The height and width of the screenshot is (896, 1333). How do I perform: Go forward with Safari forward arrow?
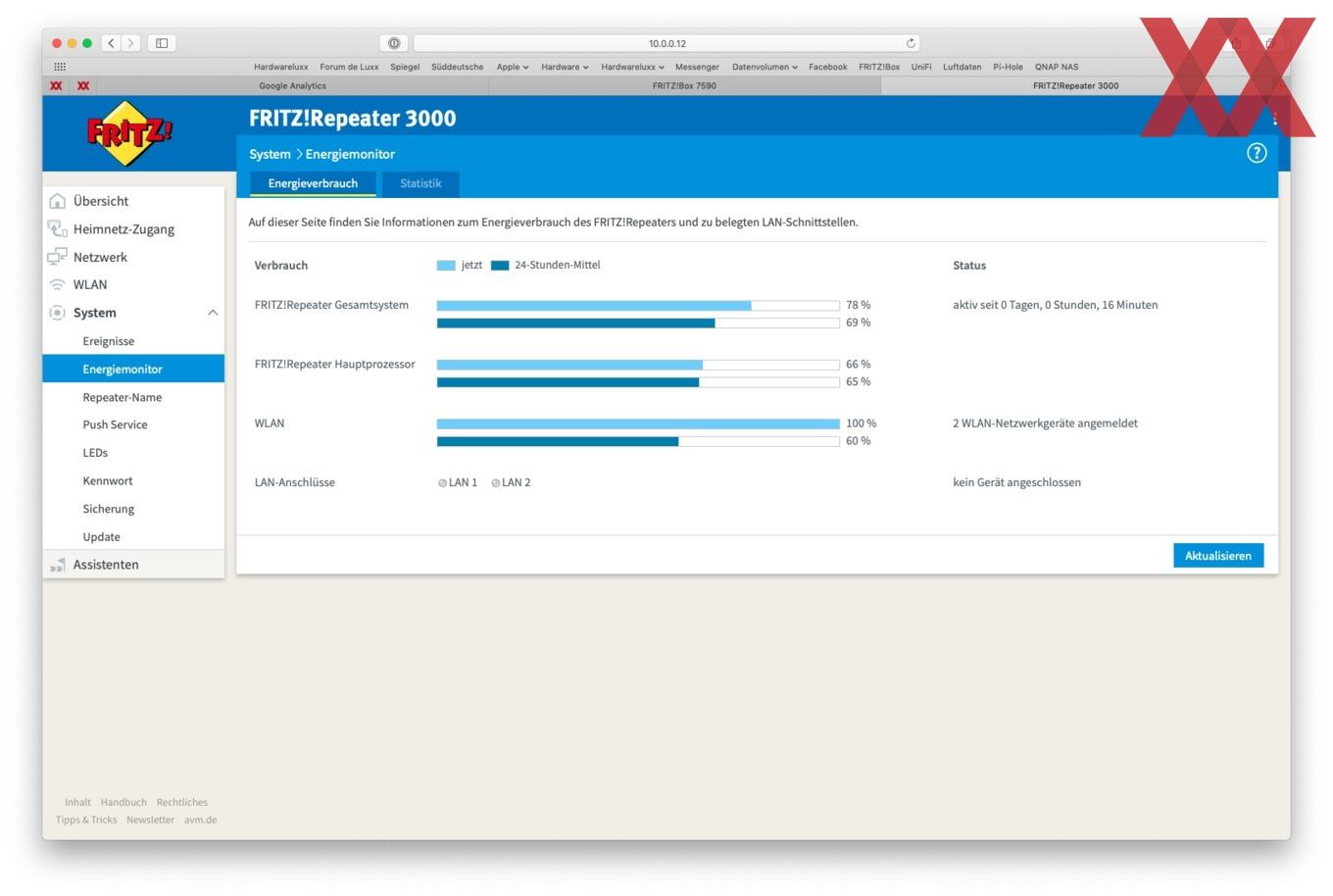(131, 43)
